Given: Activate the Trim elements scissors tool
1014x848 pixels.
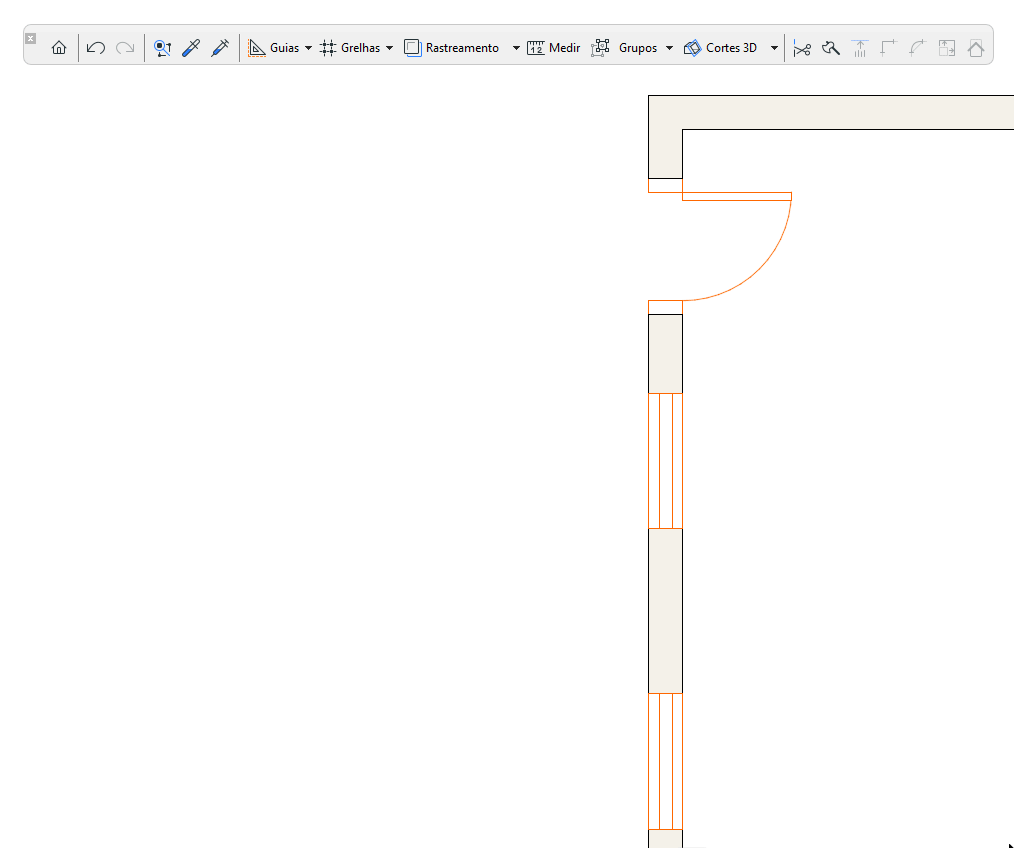Looking at the screenshot, I should 802,47.
